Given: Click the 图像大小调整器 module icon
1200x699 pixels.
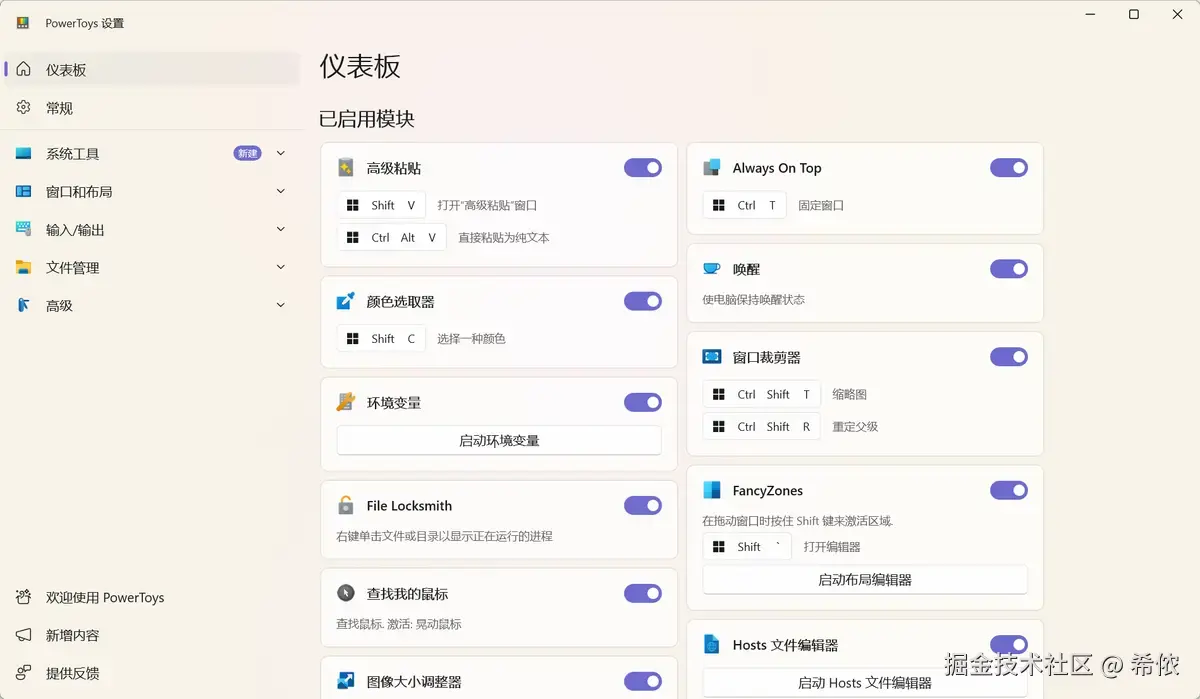Looking at the screenshot, I should [346, 682].
